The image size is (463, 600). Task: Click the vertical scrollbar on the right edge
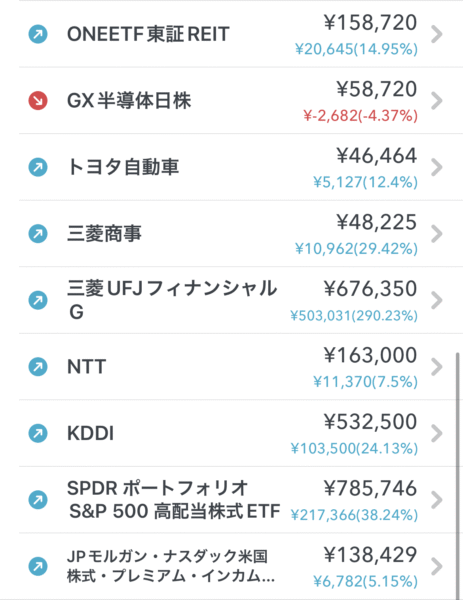[x=458, y=474]
